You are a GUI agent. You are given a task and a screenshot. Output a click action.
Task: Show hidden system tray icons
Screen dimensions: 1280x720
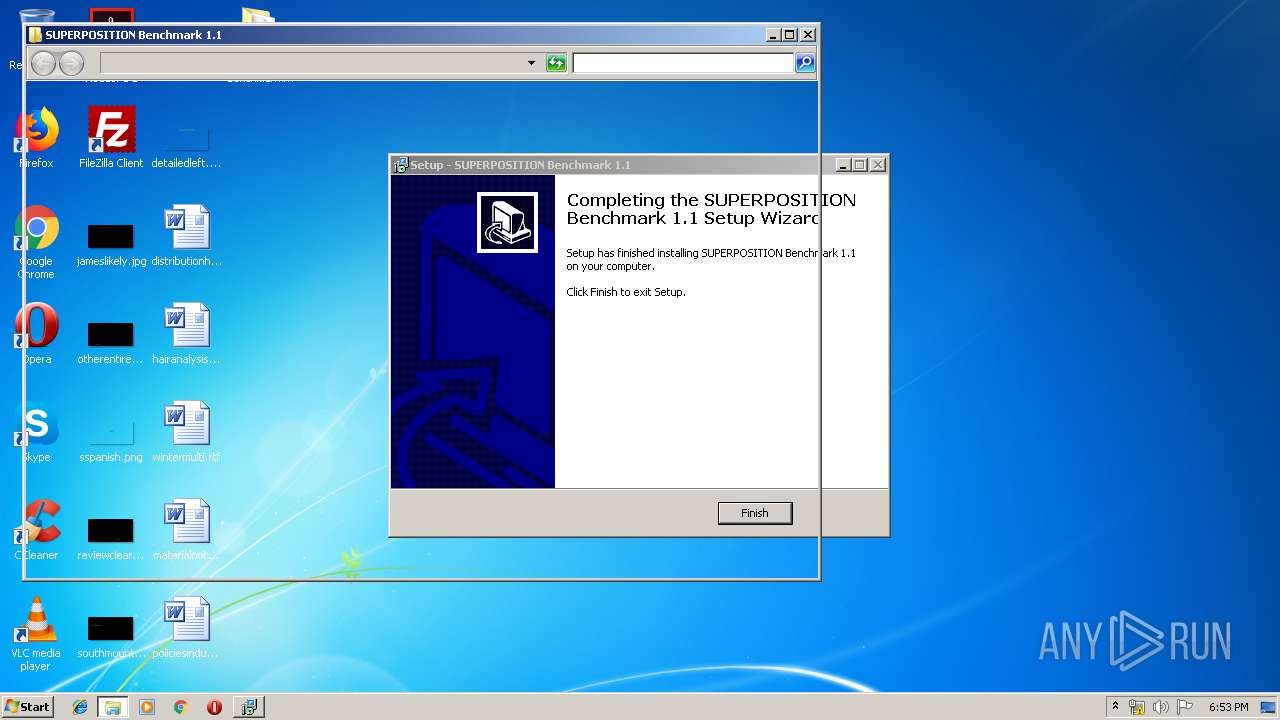pyautogui.click(x=1116, y=707)
